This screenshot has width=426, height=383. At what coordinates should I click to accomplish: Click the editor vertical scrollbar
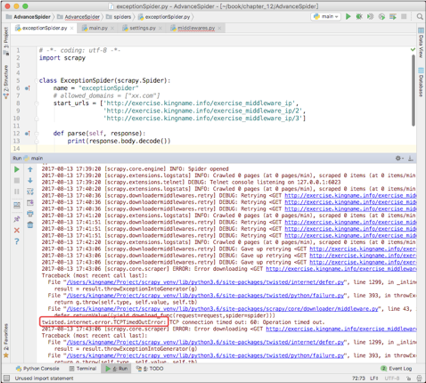click(x=413, y=90)
